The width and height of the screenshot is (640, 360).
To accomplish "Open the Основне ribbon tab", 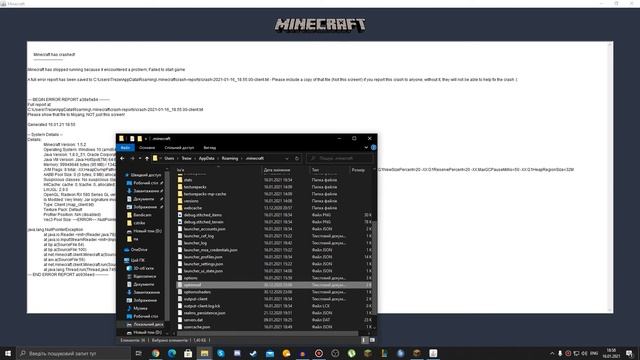I will pos(147,147).
